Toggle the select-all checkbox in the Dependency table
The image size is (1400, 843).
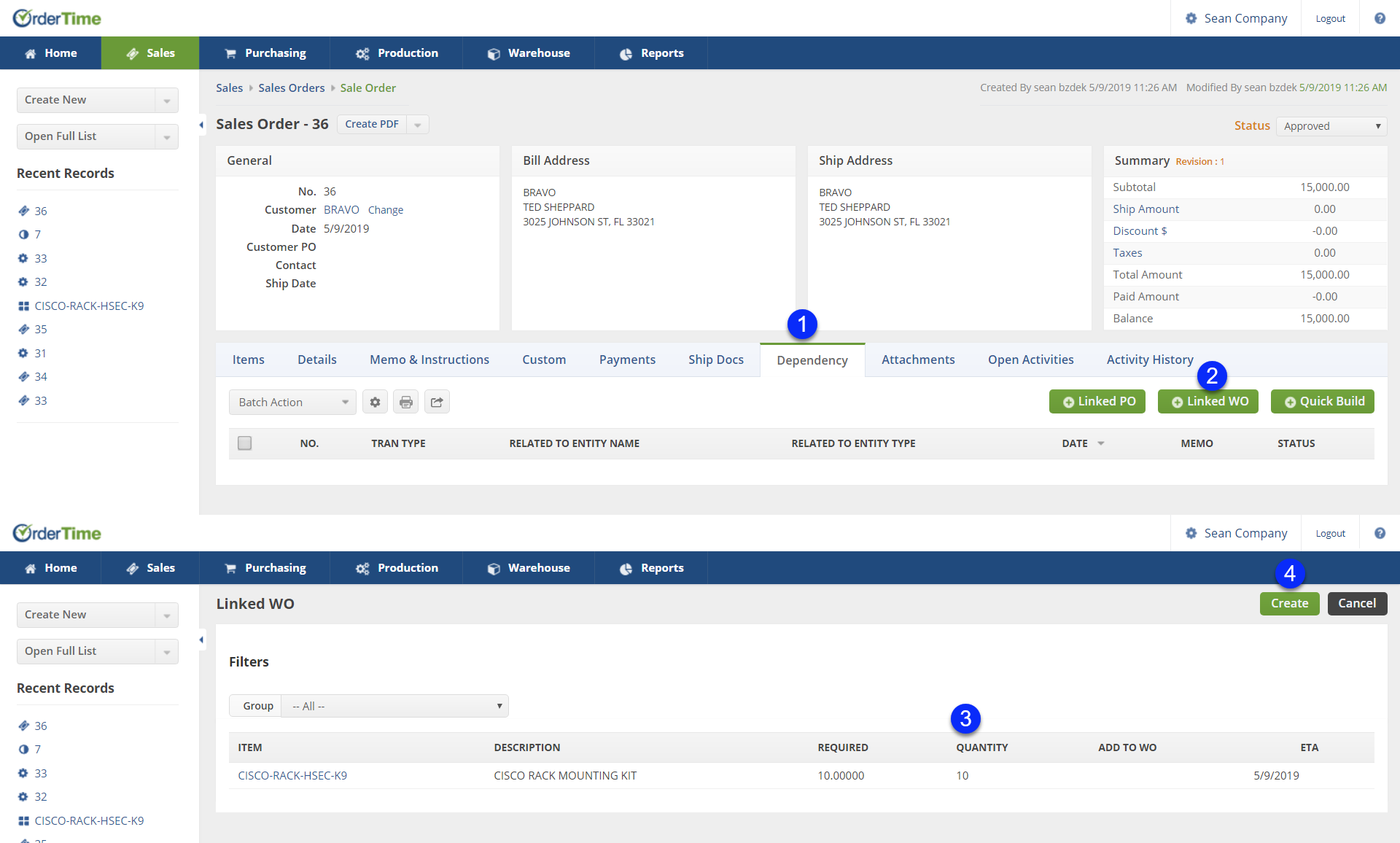245,443
